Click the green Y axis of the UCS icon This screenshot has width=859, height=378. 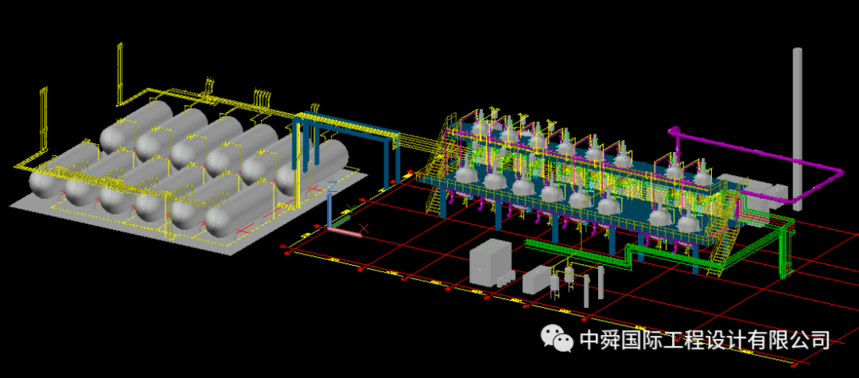pos(341,221)
